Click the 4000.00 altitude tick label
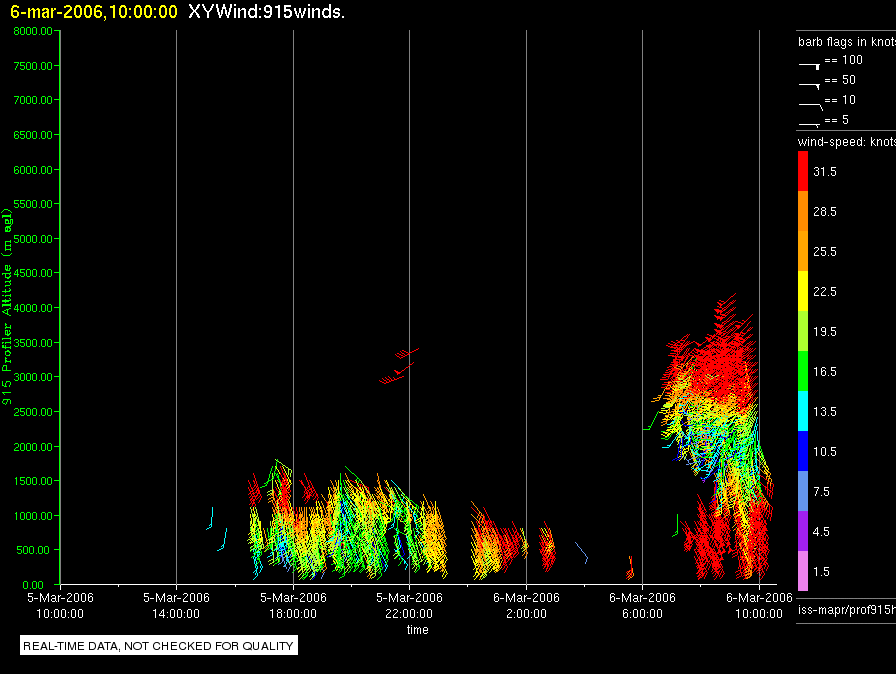This screenshot has width=896, height=674. pyautogui.click(x=33, y=308)
